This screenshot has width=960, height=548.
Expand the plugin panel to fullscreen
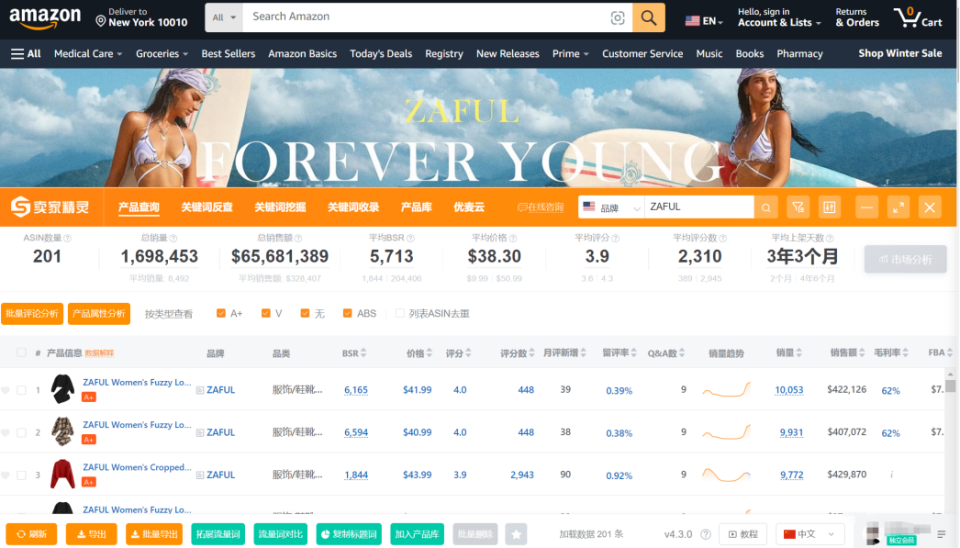pos(898,208)
